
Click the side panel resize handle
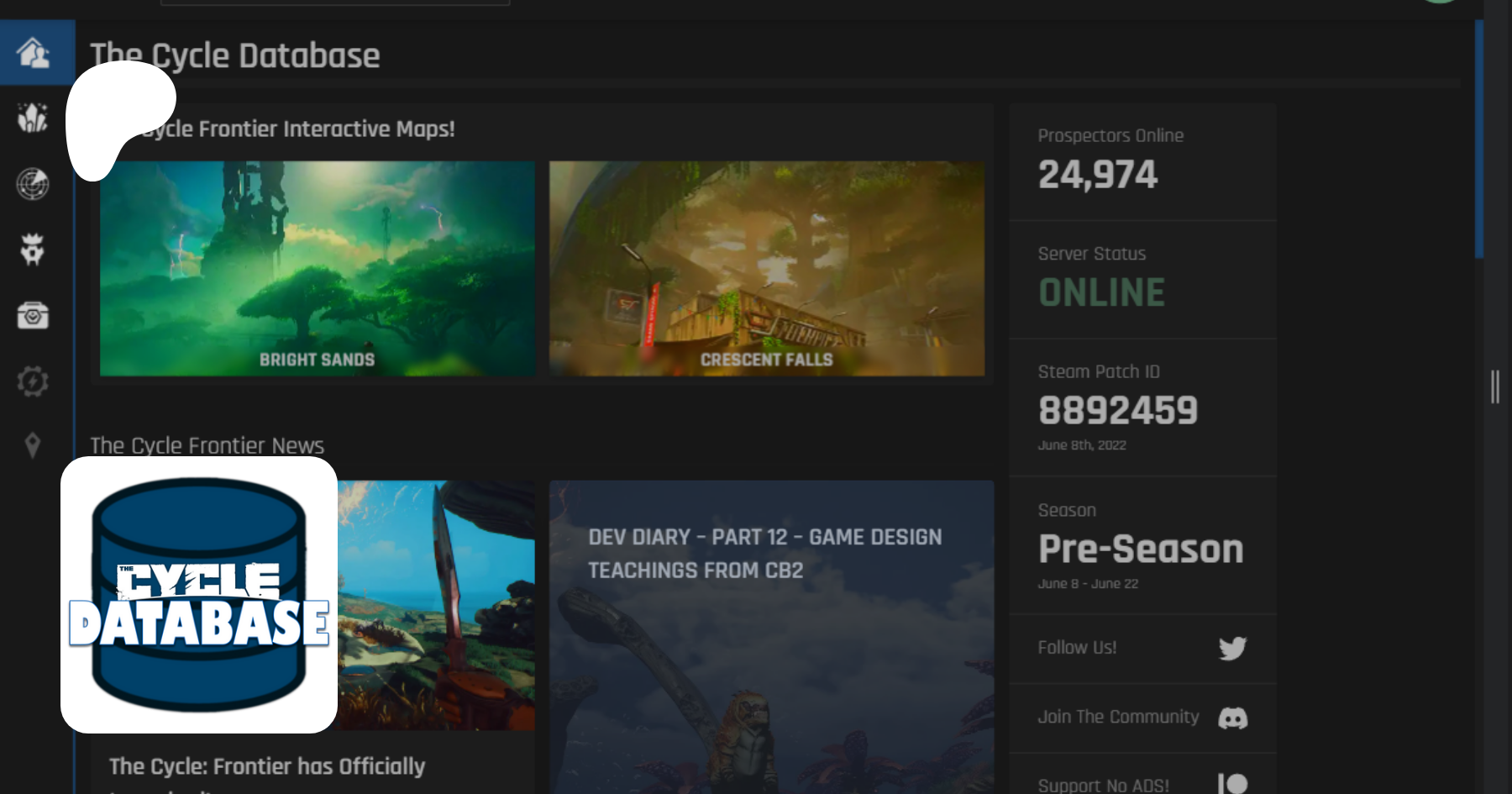click(x=1495, y=387)
